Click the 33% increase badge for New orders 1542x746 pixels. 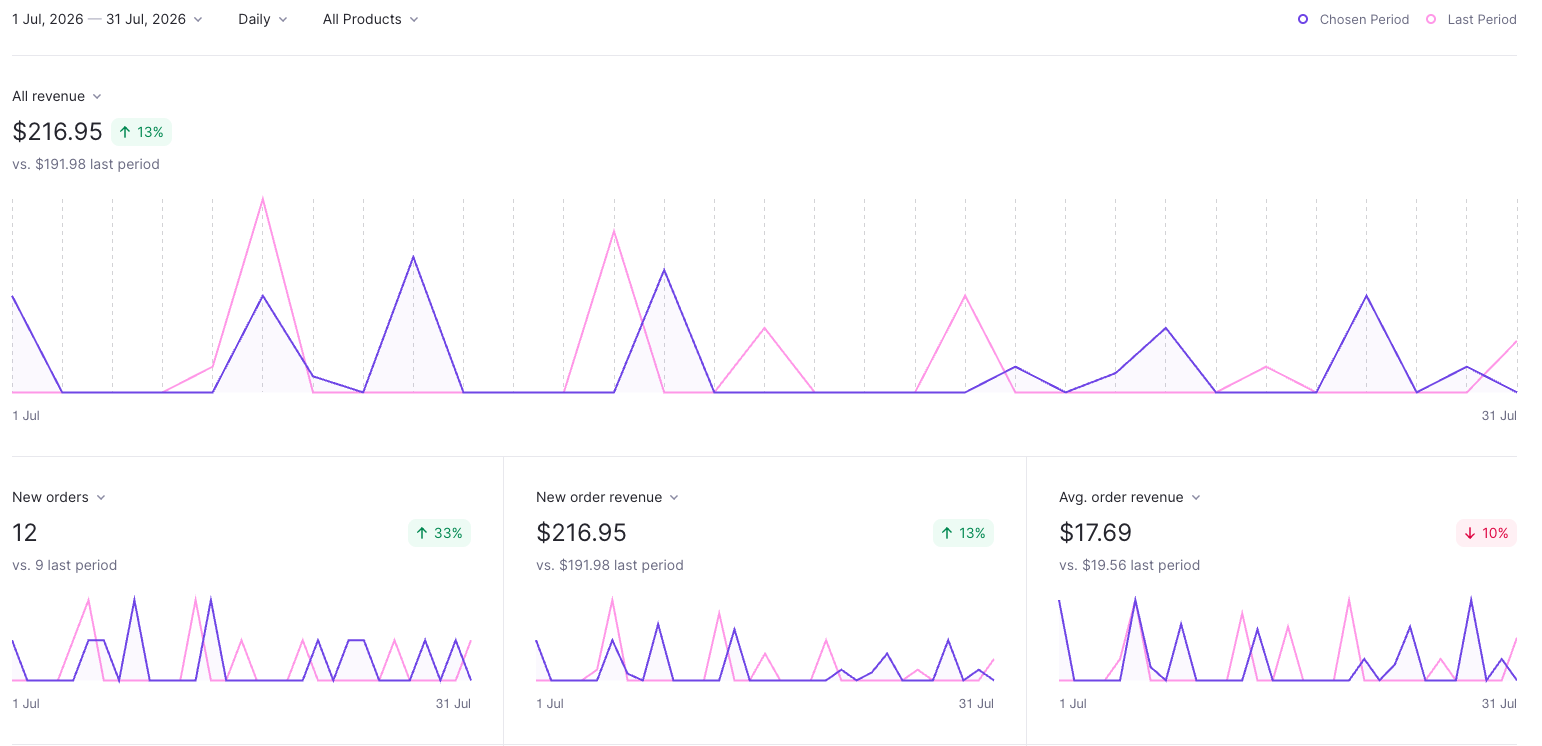pos(439,533)
